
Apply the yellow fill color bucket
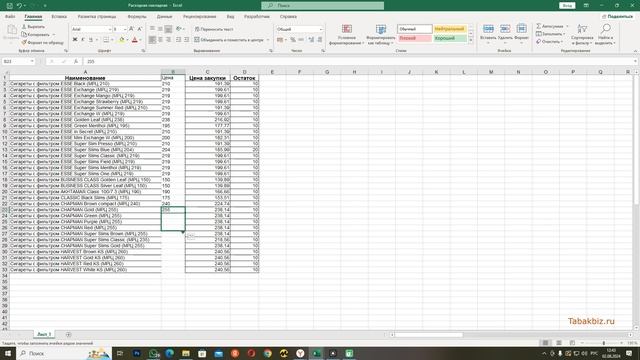click(121, 40)
